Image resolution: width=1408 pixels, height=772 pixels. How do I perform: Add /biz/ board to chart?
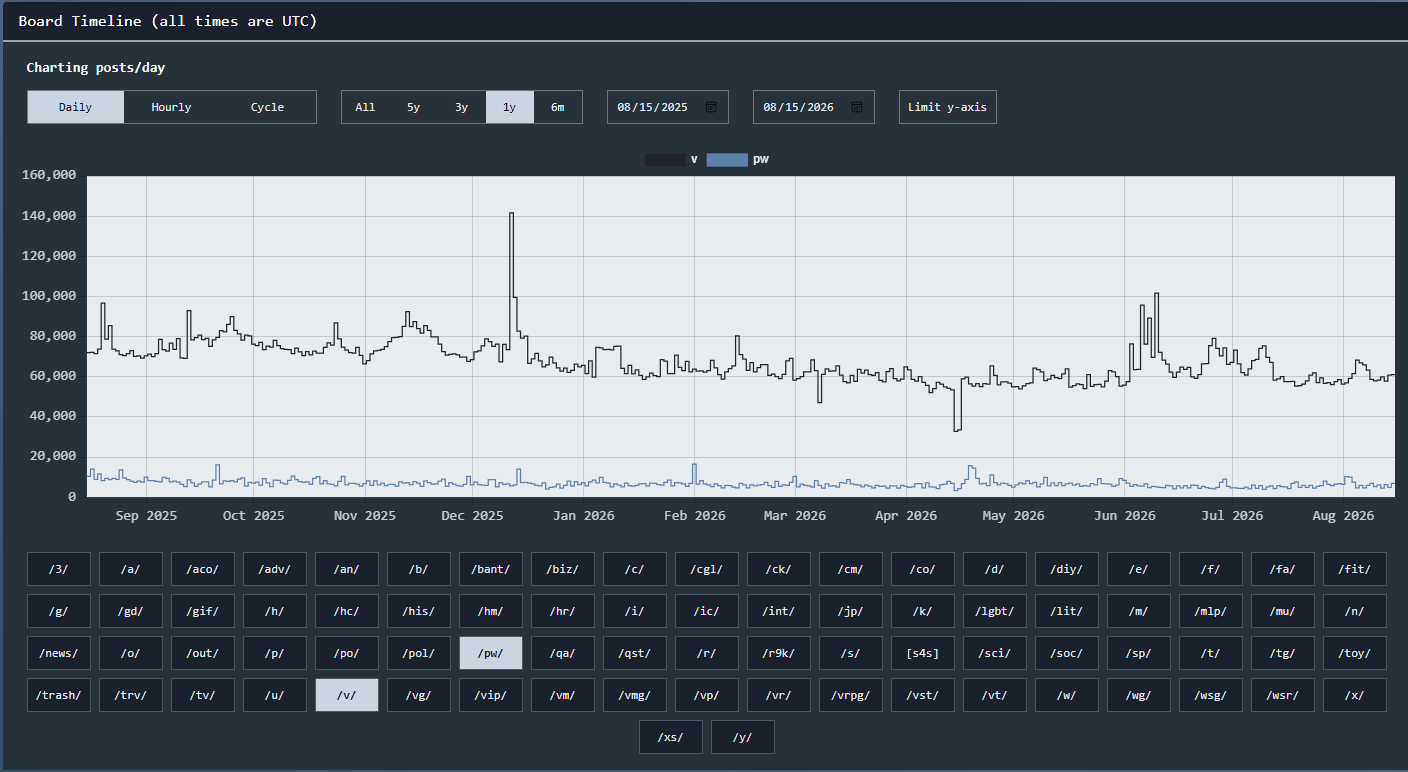(x=563, y=569)
